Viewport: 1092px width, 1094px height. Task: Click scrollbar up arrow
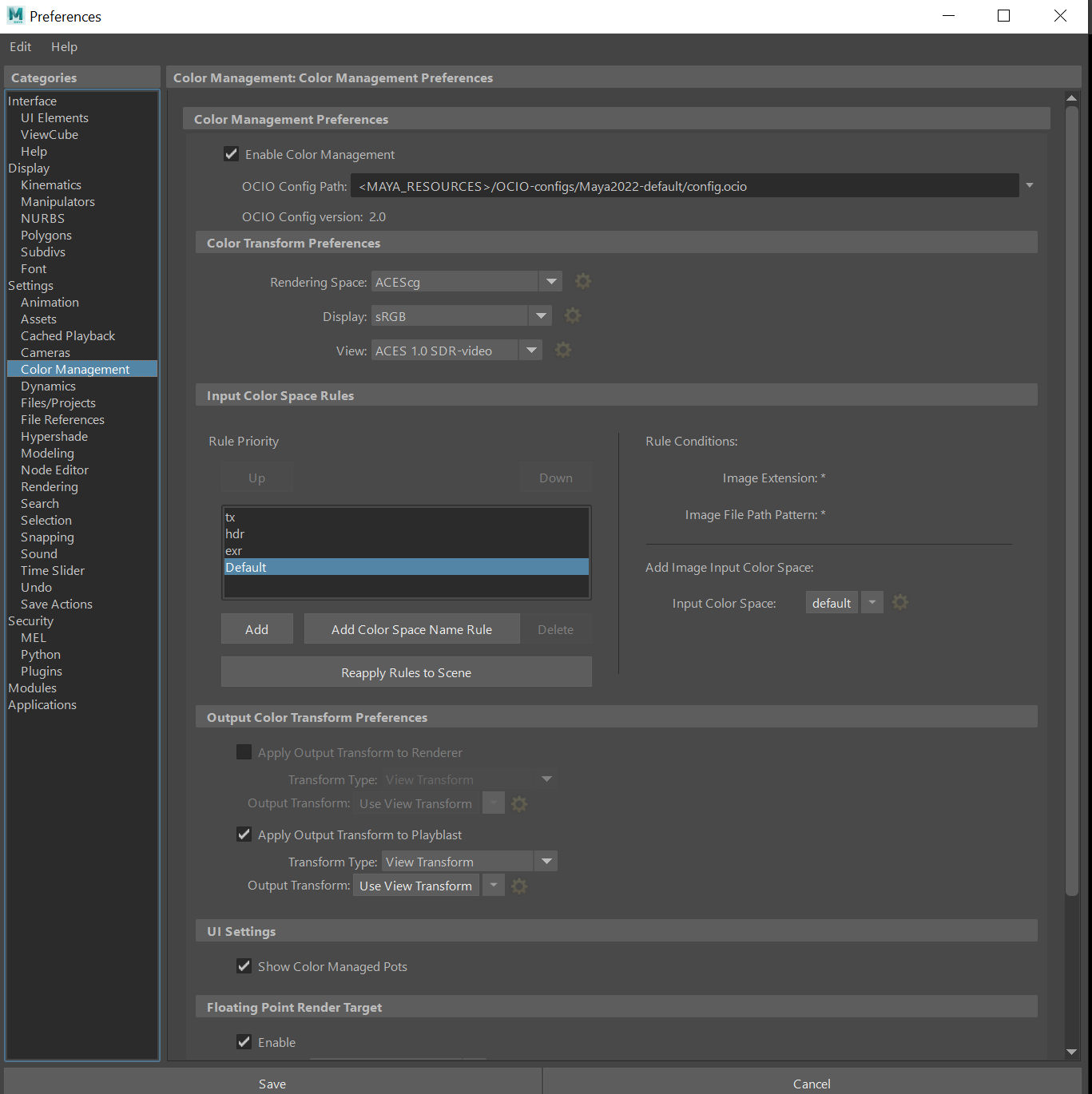point(1072,97)
